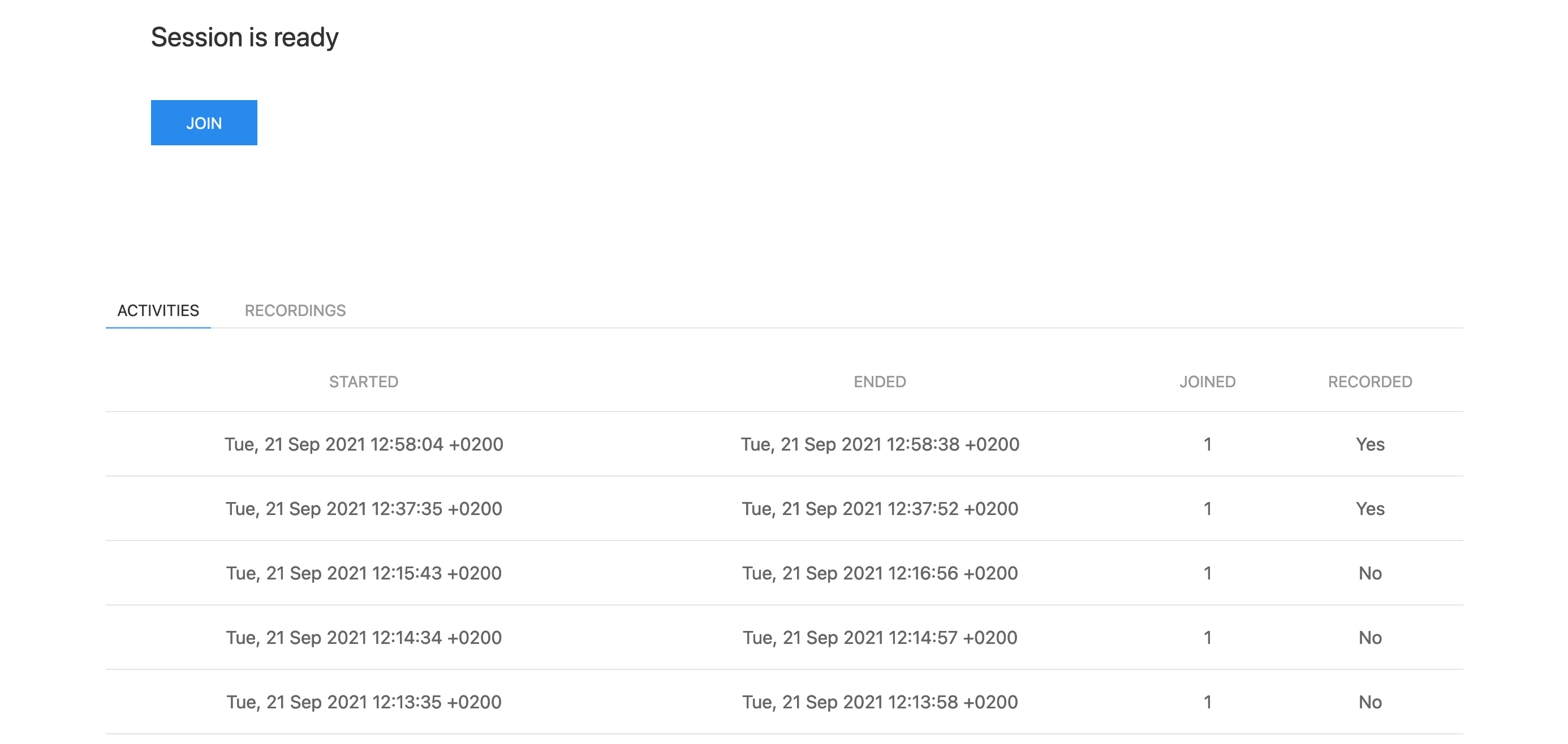Select the ACTIVITIES tab

(x=158, y=310)
